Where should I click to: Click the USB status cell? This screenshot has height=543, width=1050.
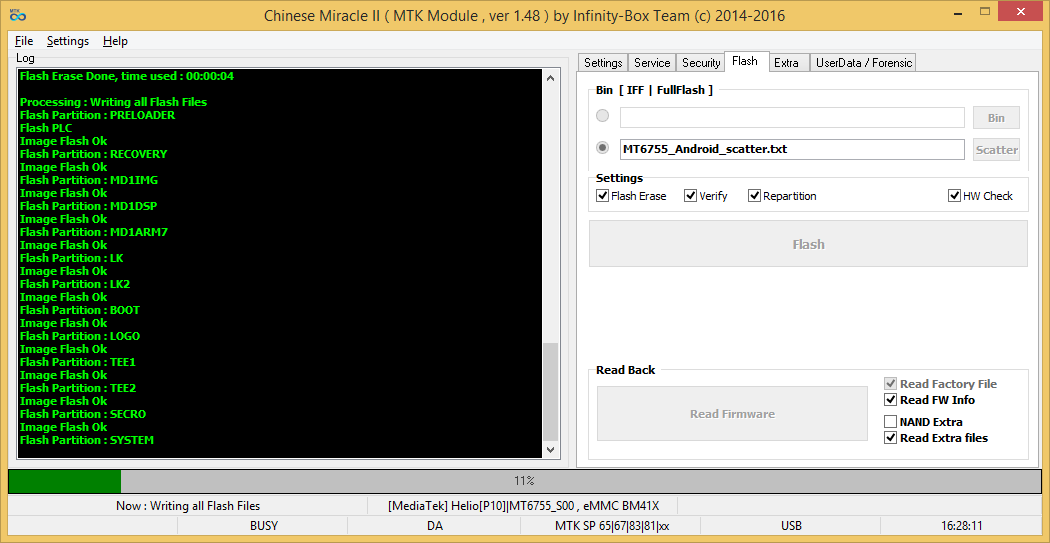tap(792, 526)
